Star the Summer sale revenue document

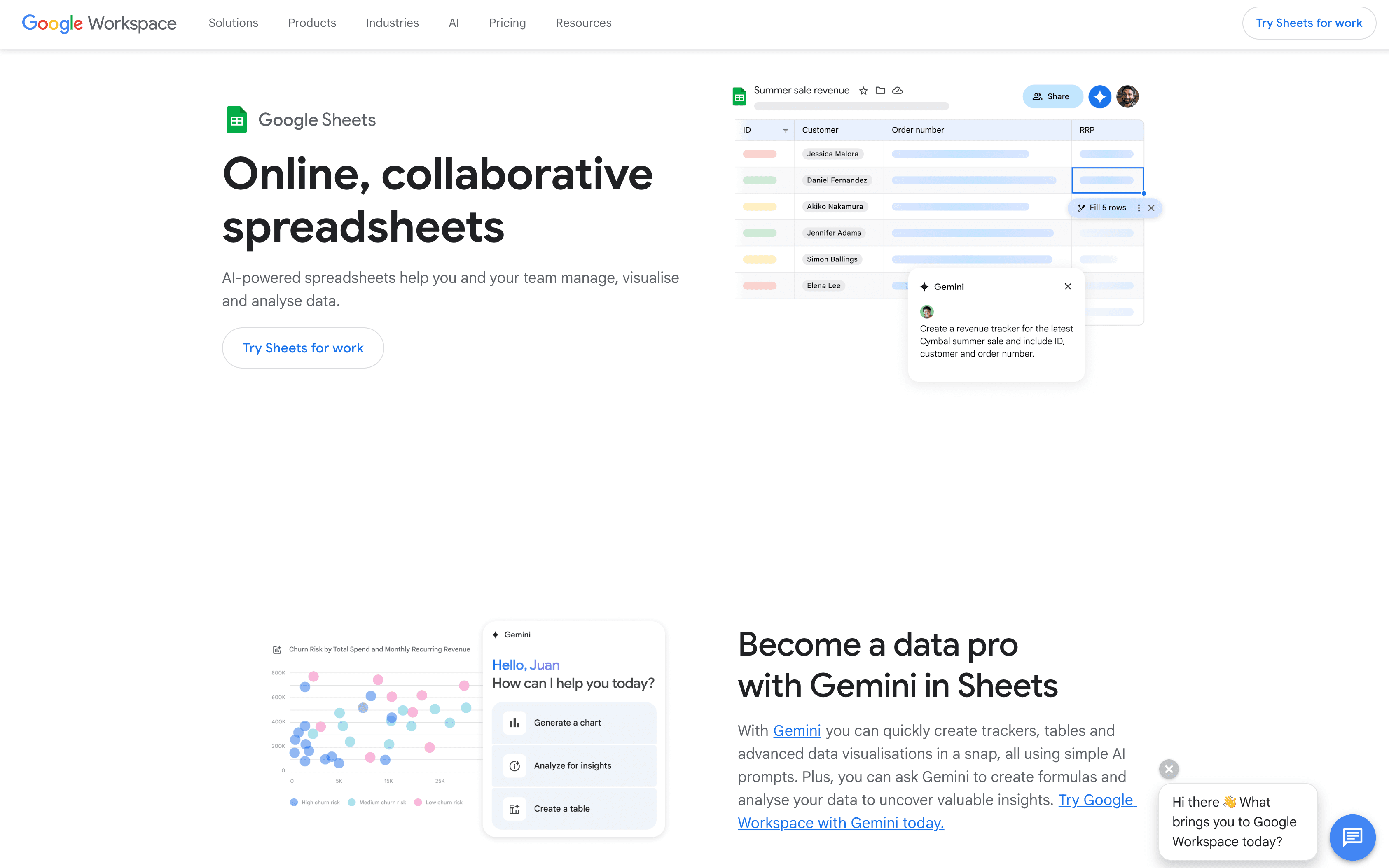(x=863, y=91)
